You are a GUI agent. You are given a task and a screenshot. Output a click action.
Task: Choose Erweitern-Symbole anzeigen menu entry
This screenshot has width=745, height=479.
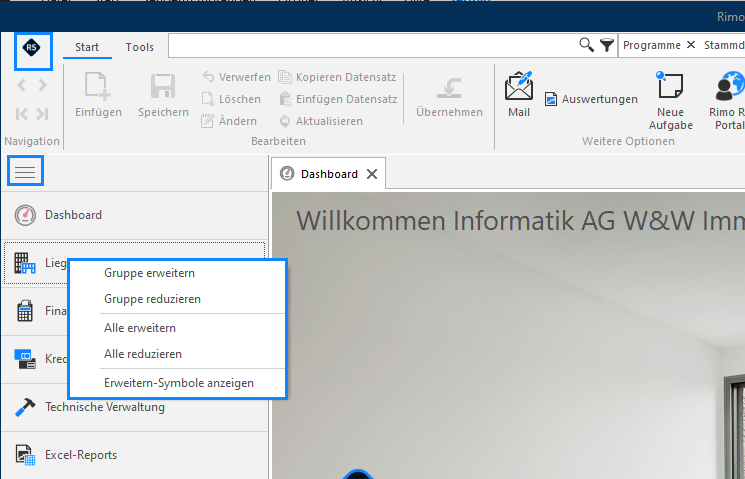pyautogui.click(x=178, y=383)
